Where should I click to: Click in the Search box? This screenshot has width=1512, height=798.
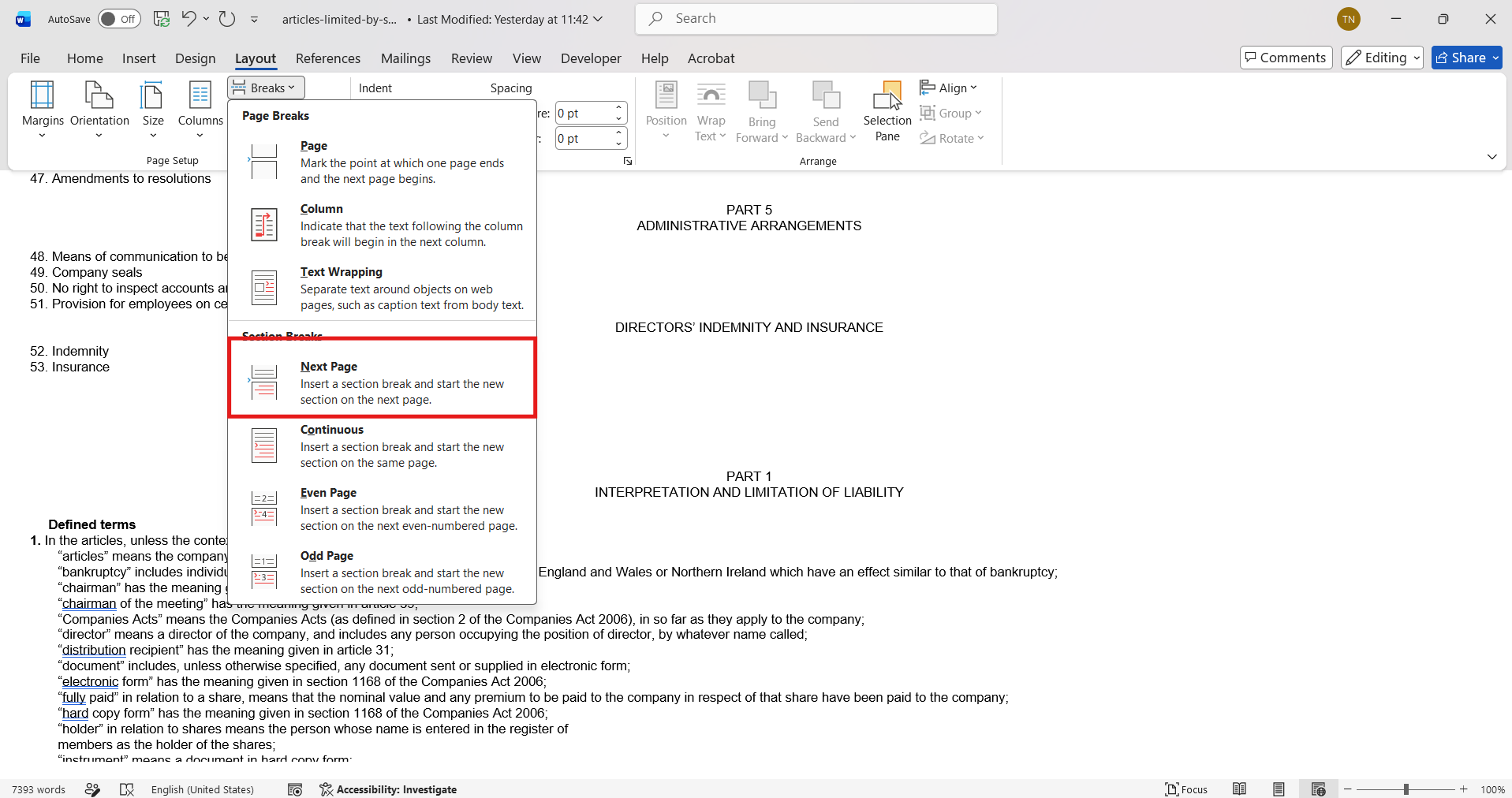pyautogui.click(x=816, y=19)
